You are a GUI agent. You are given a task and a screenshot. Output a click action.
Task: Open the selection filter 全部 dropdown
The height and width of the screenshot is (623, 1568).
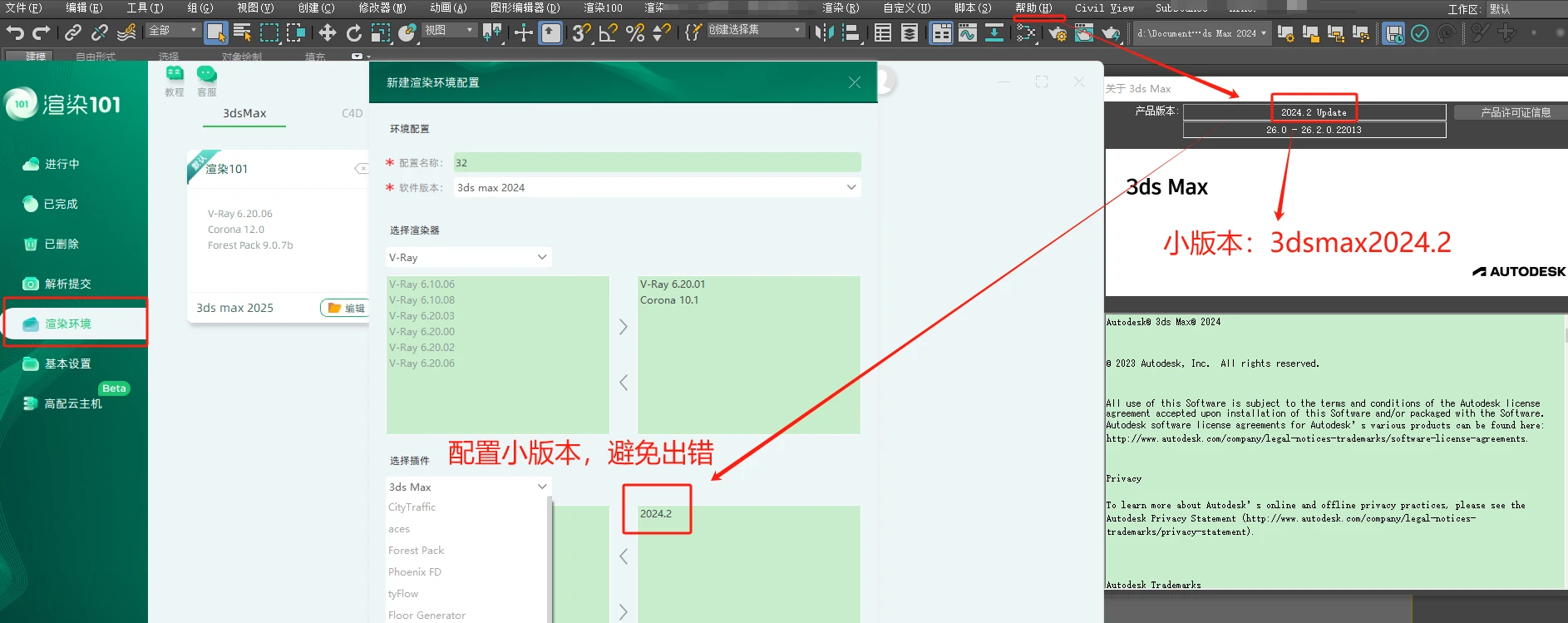[174, 30]
